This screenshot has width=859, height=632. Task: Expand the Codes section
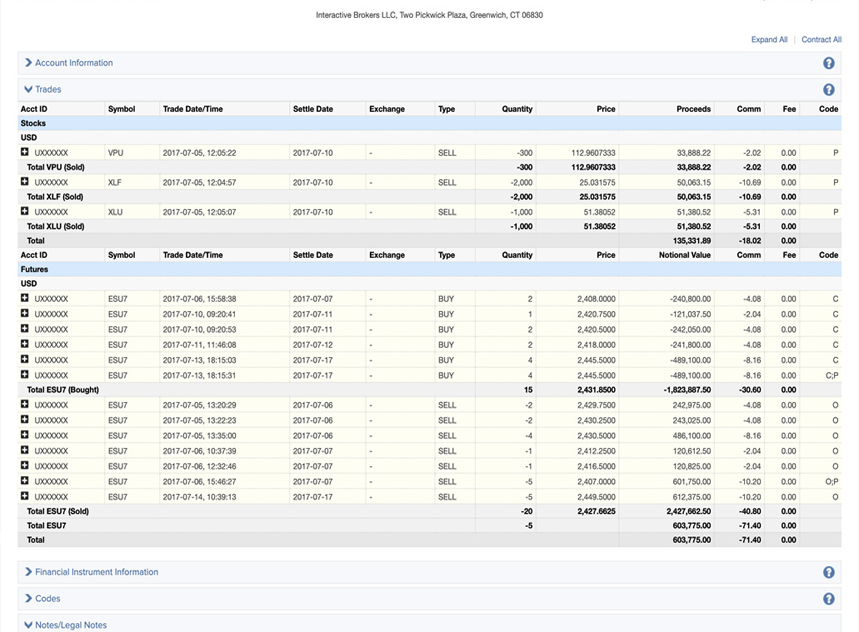point(47,599)
